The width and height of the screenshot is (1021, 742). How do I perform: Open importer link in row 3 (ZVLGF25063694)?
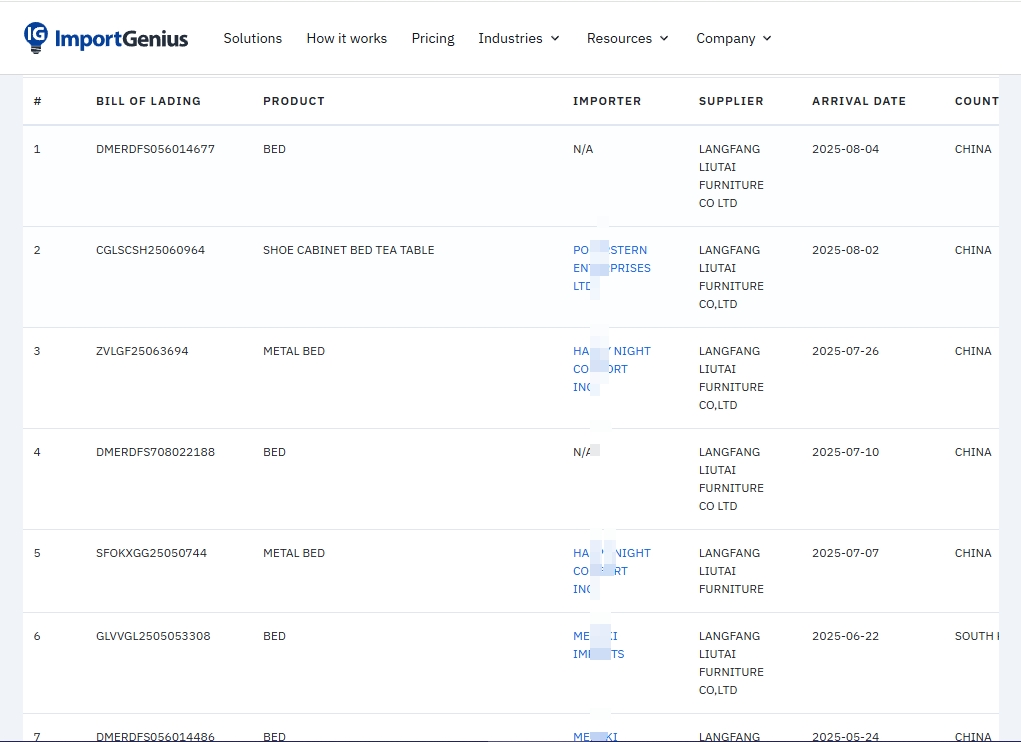tap(611, 369)
